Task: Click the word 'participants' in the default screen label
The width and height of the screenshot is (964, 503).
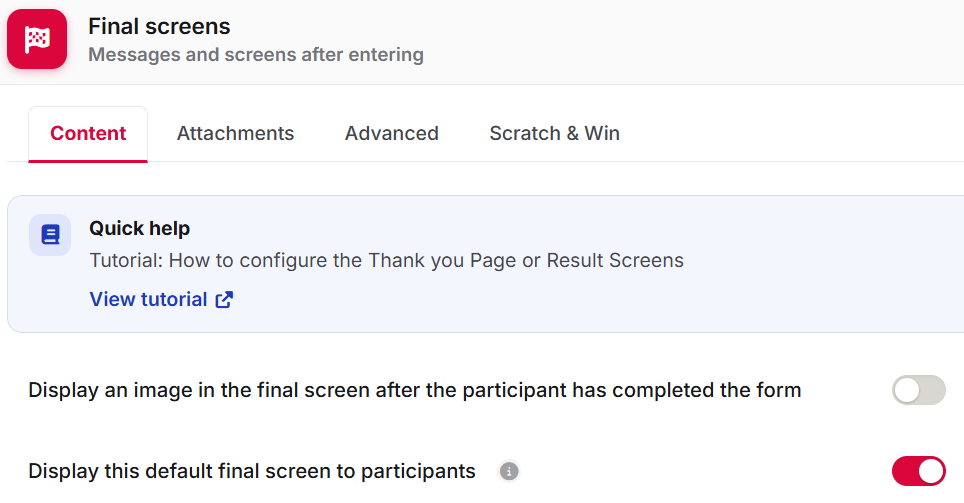Action: click(x=418, y=472)
